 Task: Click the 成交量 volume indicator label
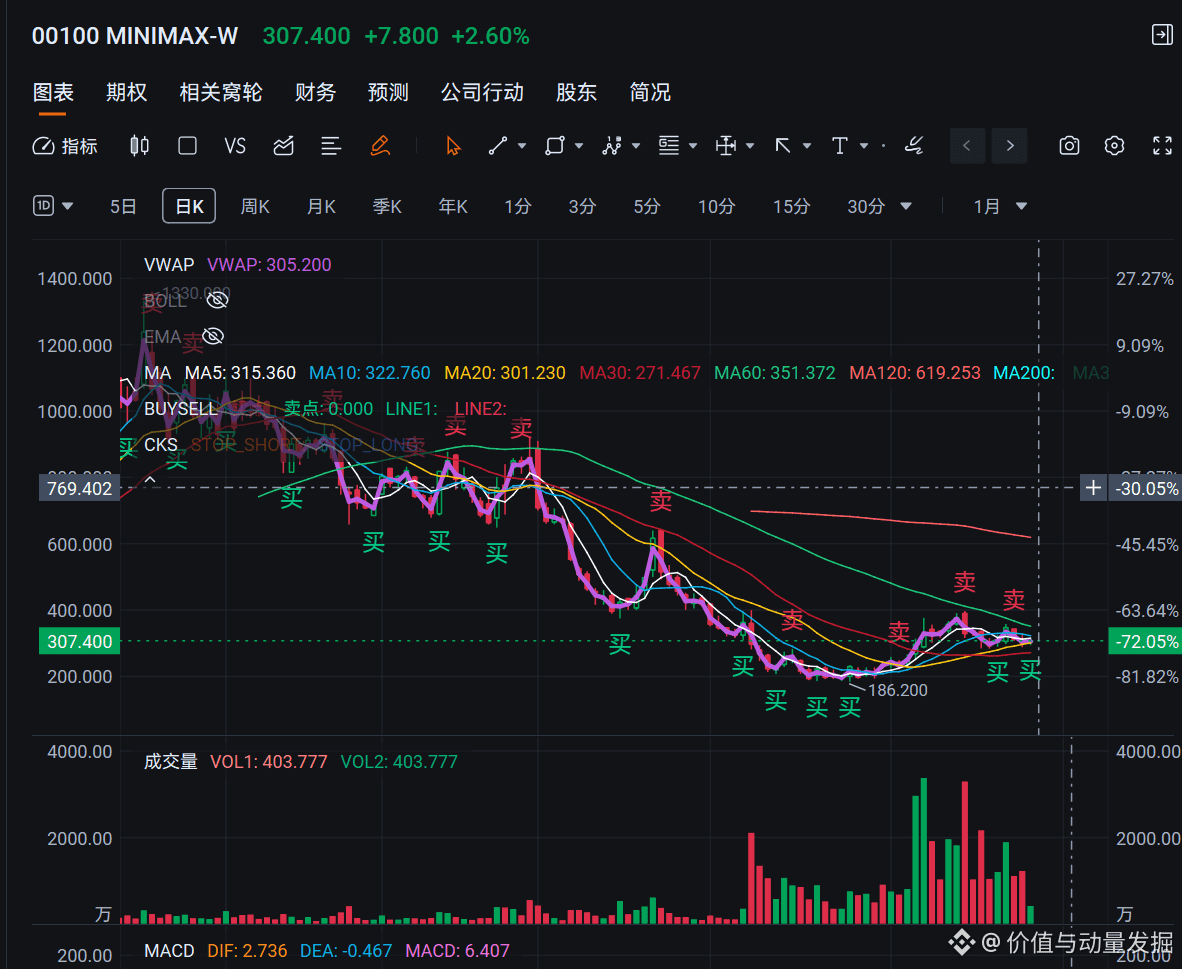170,762
